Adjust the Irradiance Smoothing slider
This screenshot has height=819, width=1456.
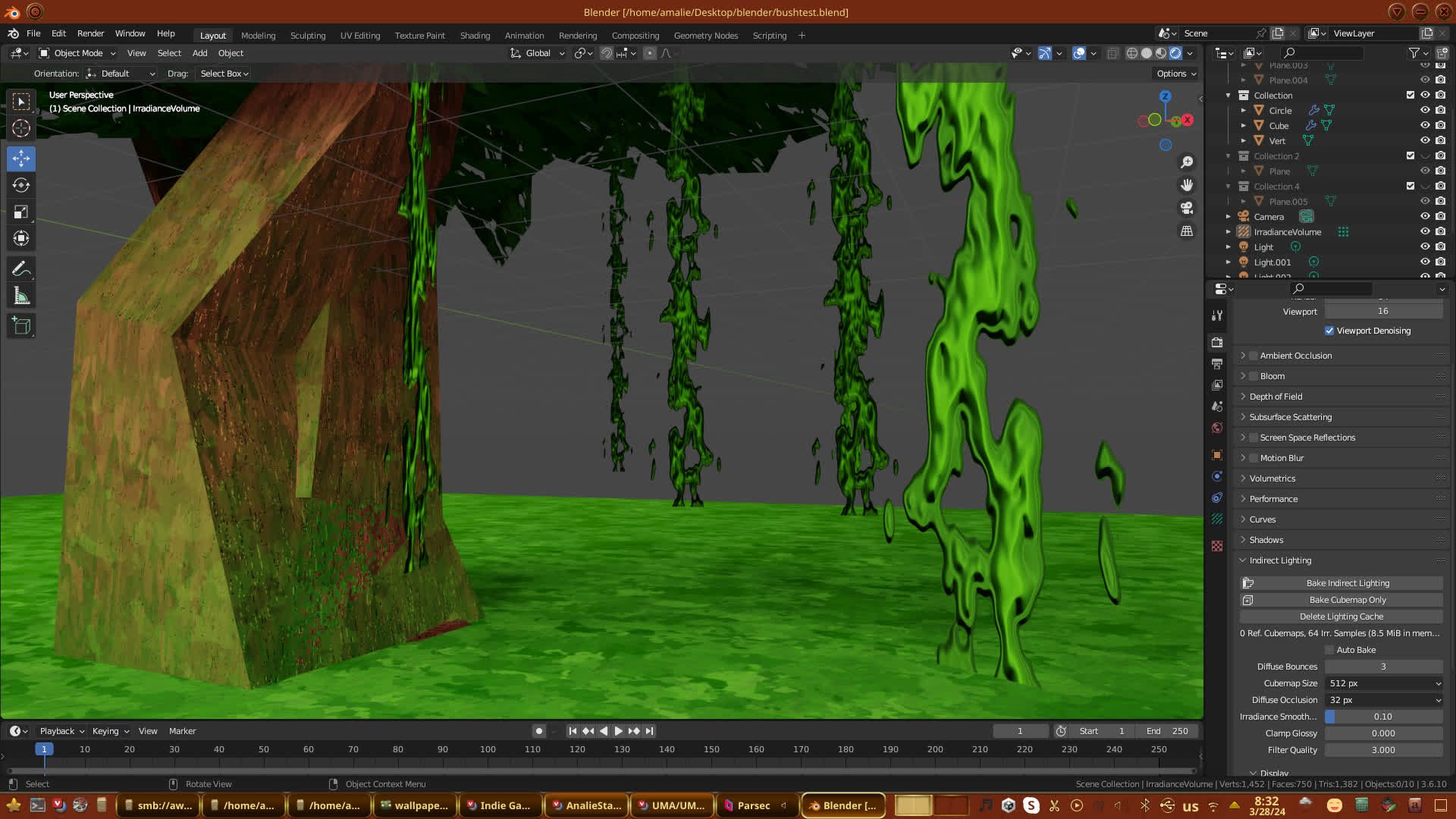tap(1382, 717)
